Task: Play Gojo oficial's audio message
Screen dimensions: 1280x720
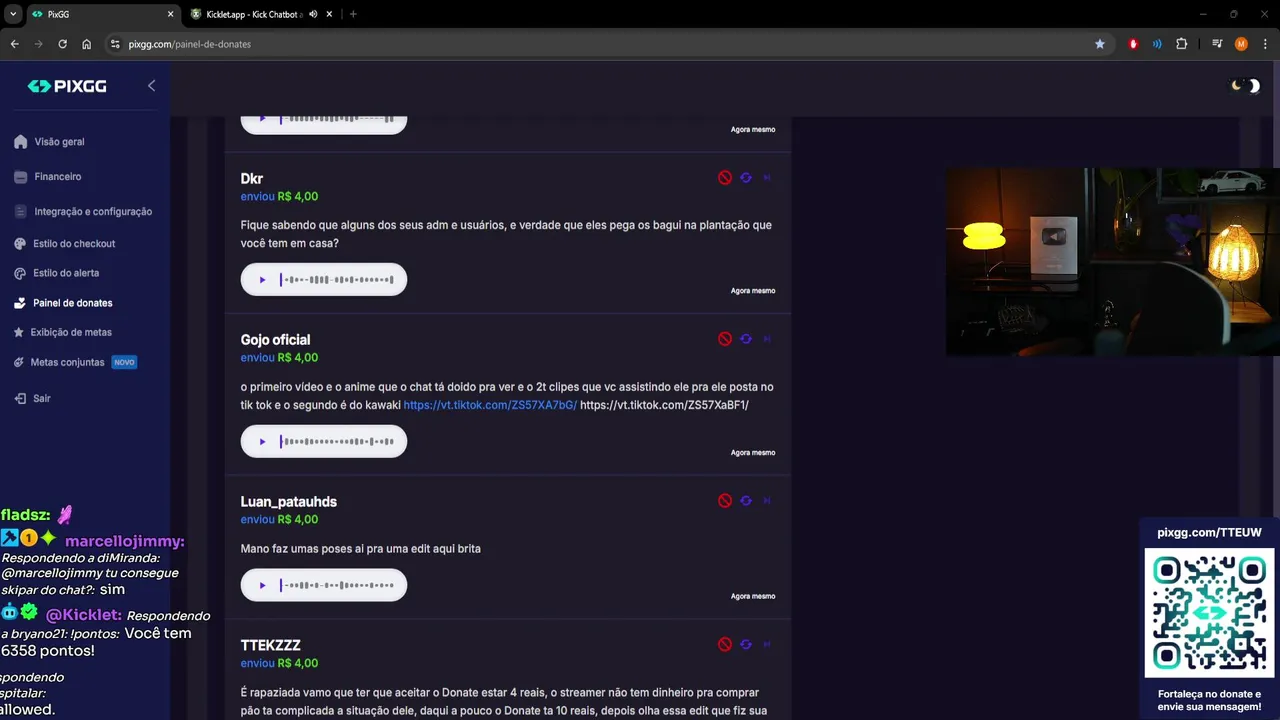Action: tap(262, 441)
